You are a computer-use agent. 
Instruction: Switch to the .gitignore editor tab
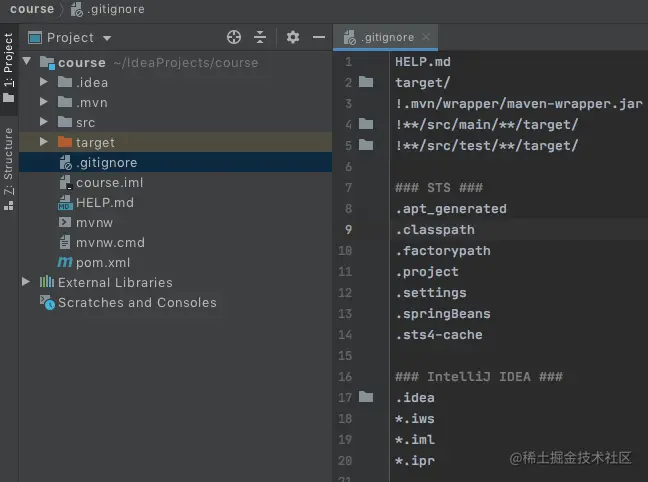tap(385, 37)
